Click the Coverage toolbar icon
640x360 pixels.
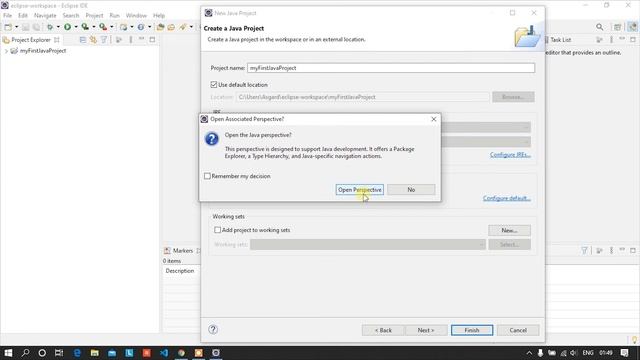85,27
